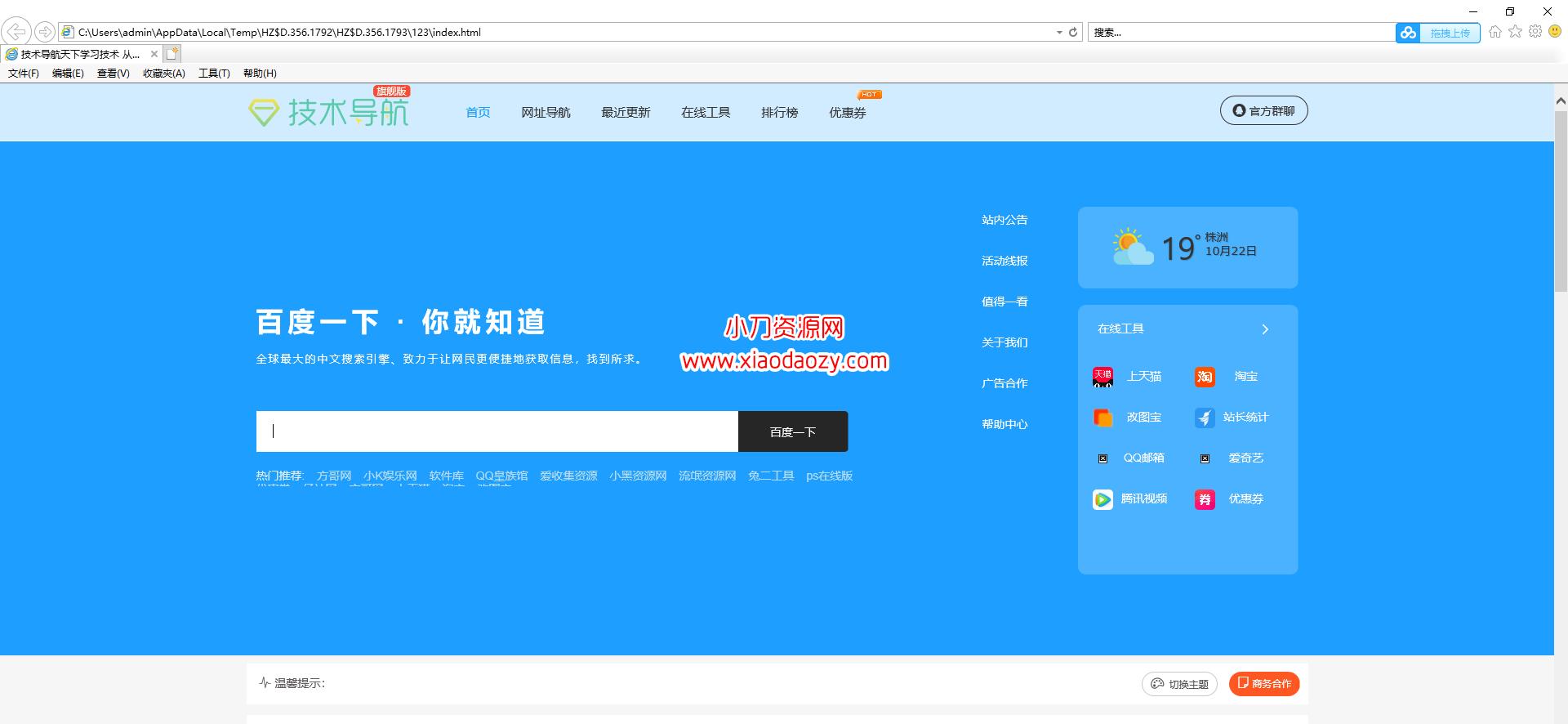Open the address bar history dropdown arrow
This screenshot has width=1568, height=724.
pos(1059,32)
